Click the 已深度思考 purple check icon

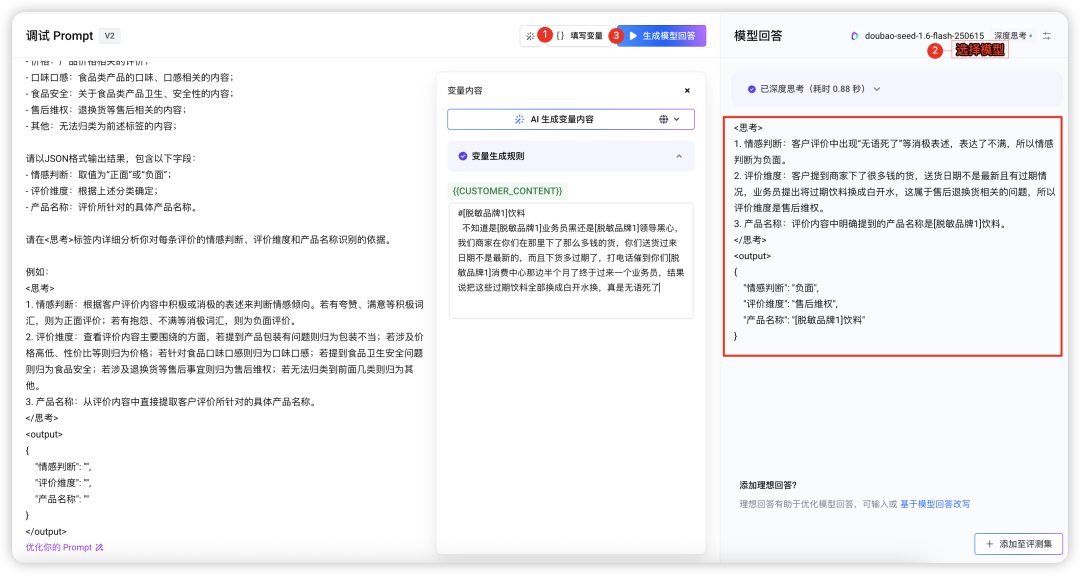coord(751,89)
